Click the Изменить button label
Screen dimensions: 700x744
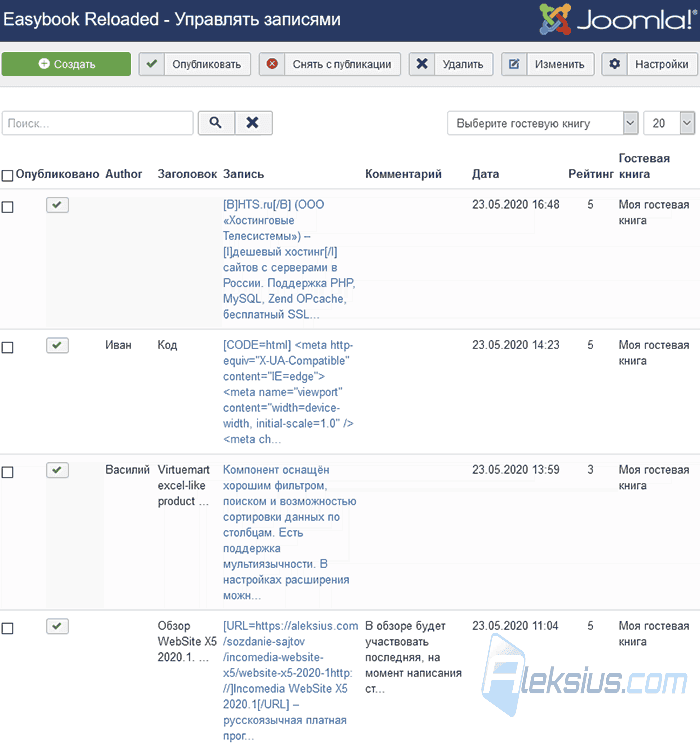coord(560,64)
